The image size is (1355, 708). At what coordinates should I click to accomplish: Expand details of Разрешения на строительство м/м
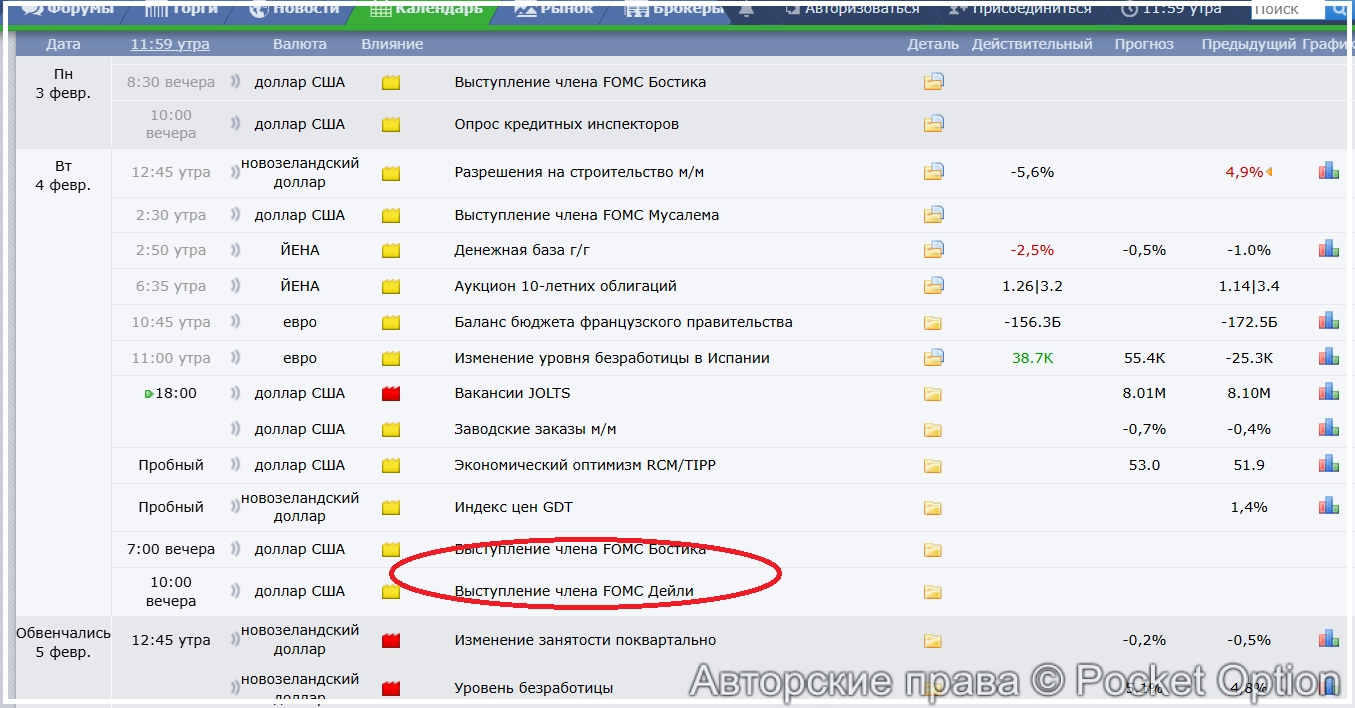tap(933, 172)
